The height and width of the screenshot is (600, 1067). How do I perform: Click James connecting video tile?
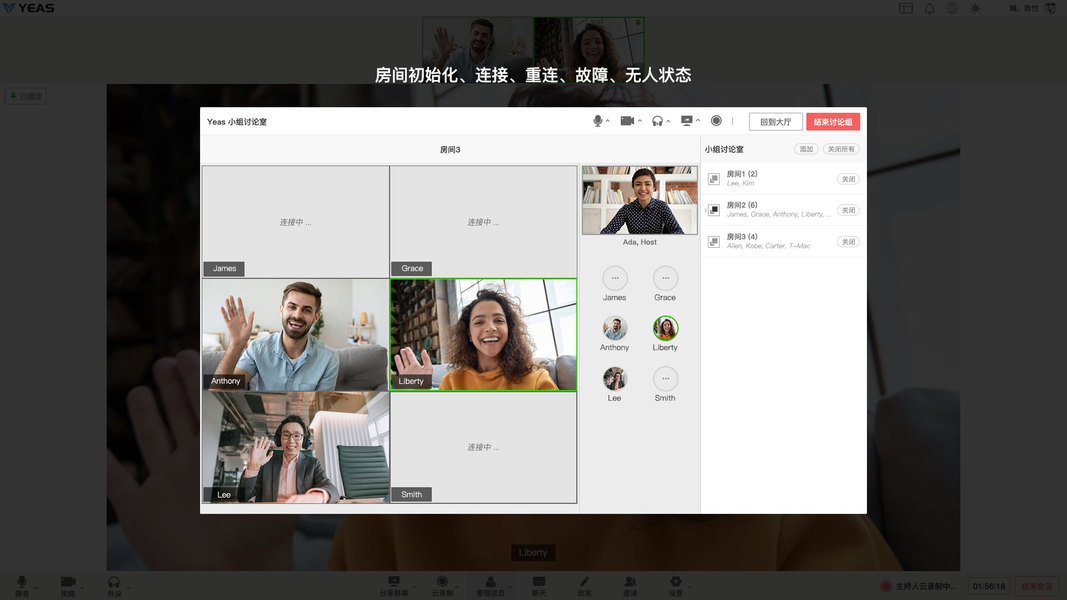(x=295, y=222)
